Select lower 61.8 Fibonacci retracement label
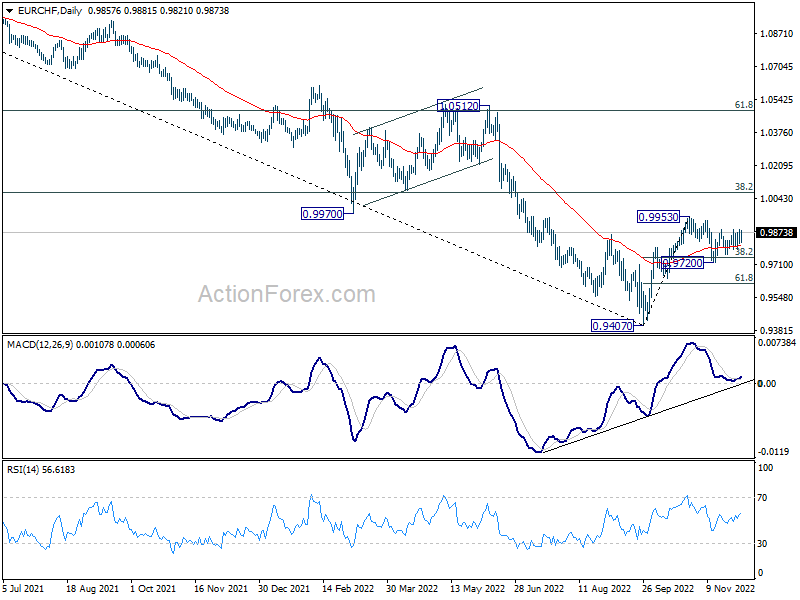 tap(743, 278)
